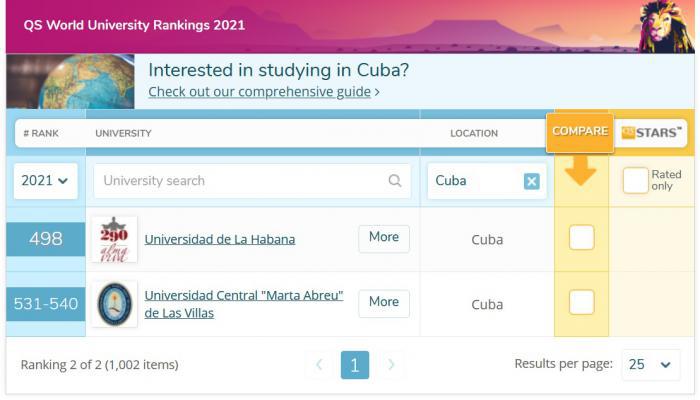Go to previous results page arrow

(319, 365)
